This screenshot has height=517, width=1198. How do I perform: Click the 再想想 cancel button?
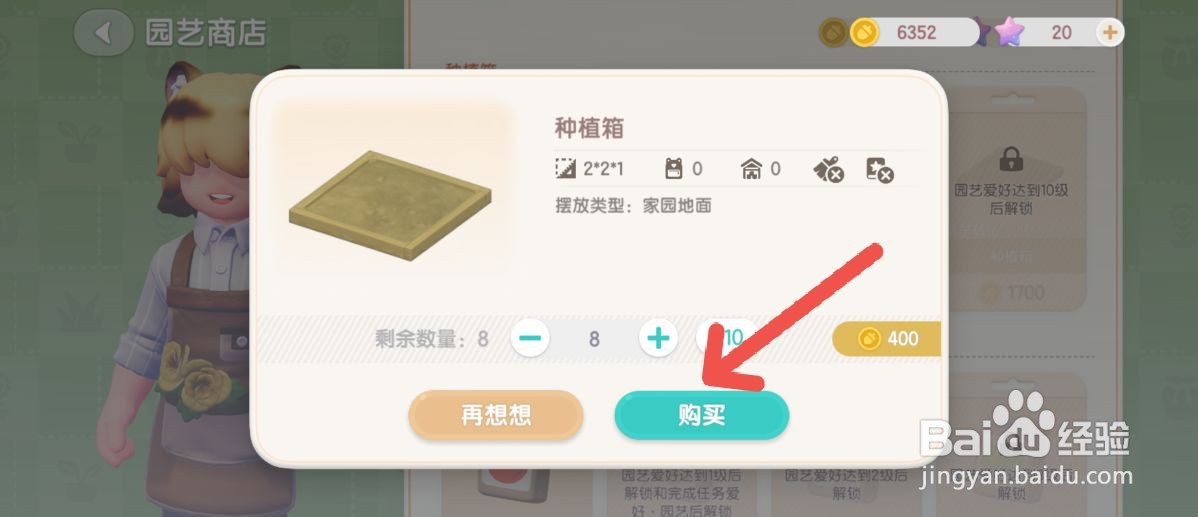(x=496, y=415)
